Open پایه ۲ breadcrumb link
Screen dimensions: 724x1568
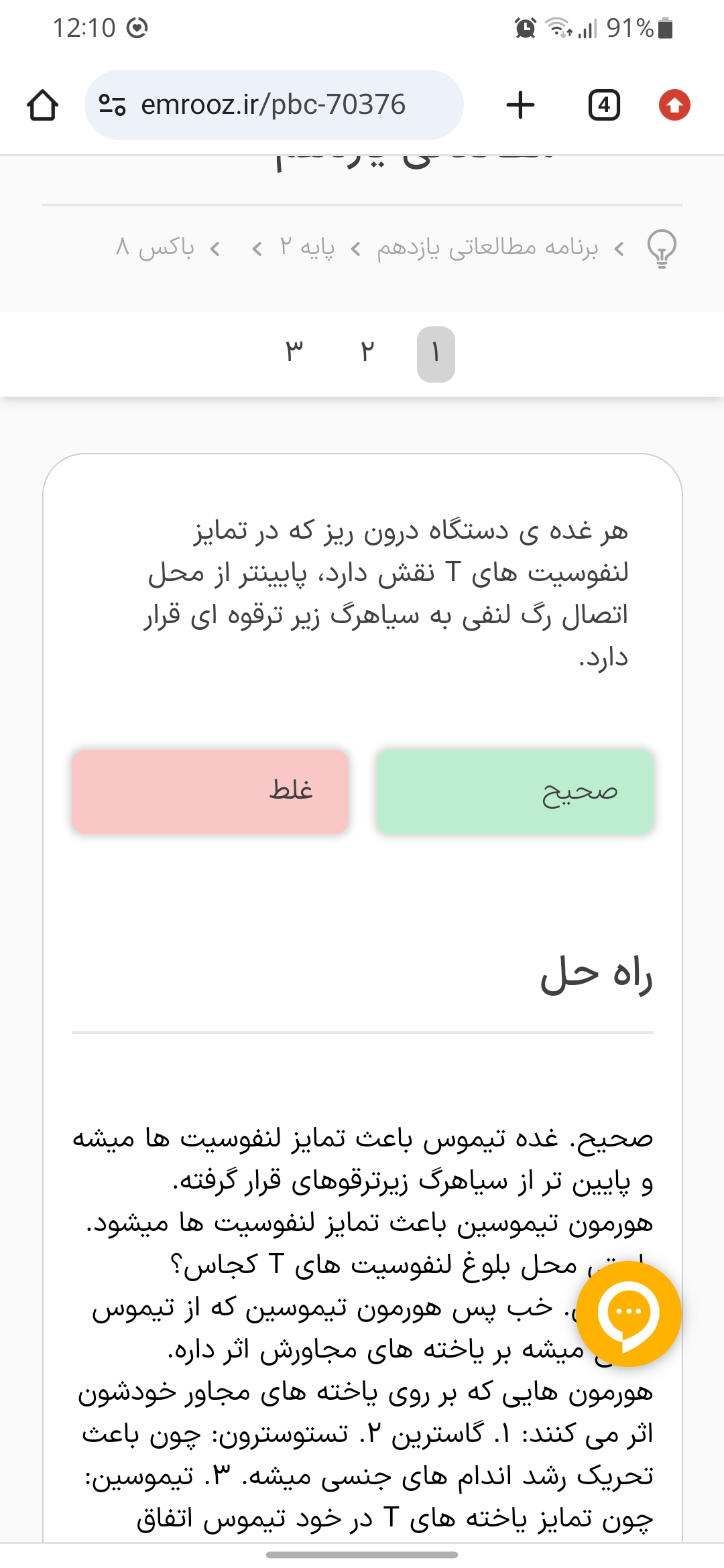point(307,248)
